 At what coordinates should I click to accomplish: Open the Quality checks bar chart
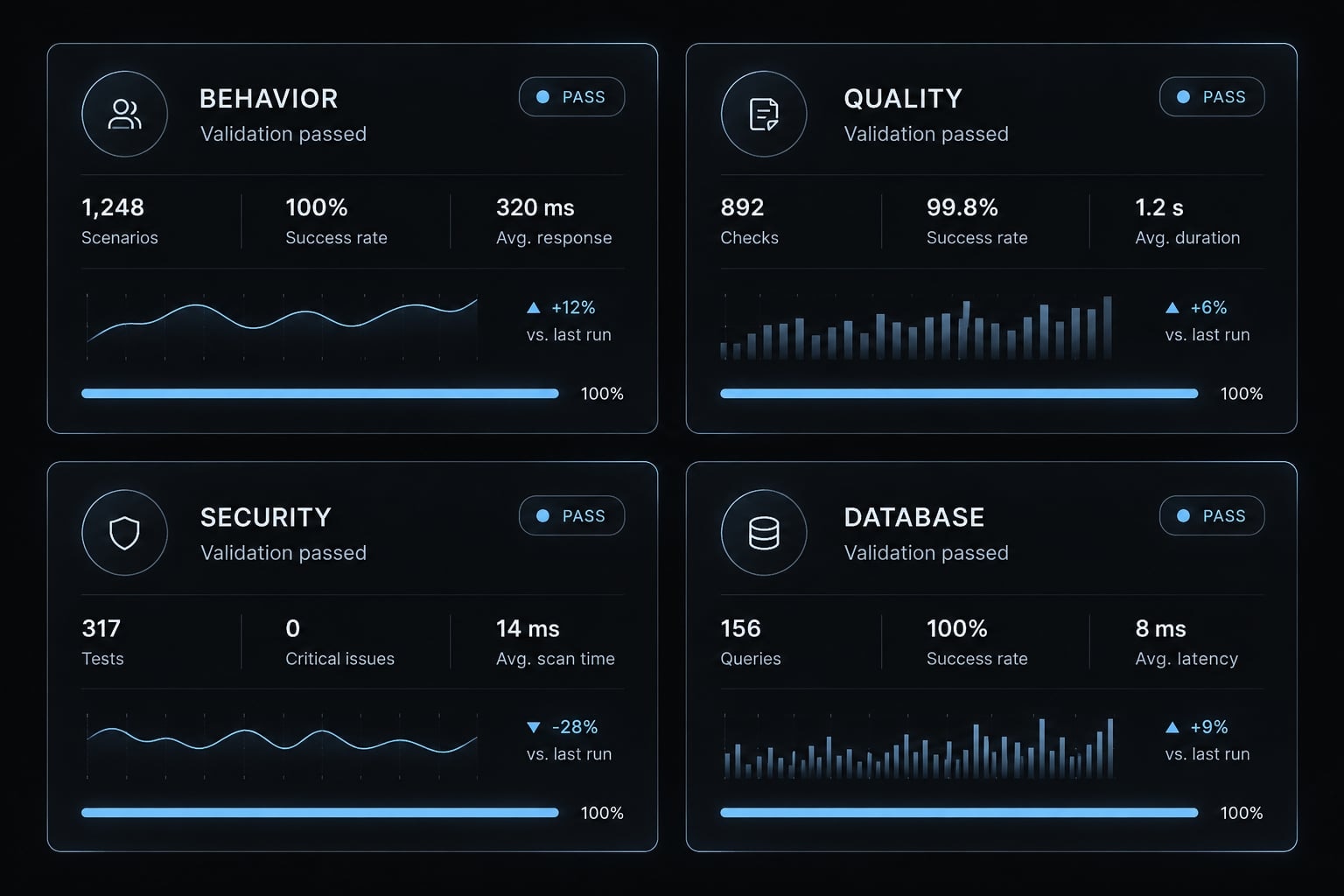916,327
